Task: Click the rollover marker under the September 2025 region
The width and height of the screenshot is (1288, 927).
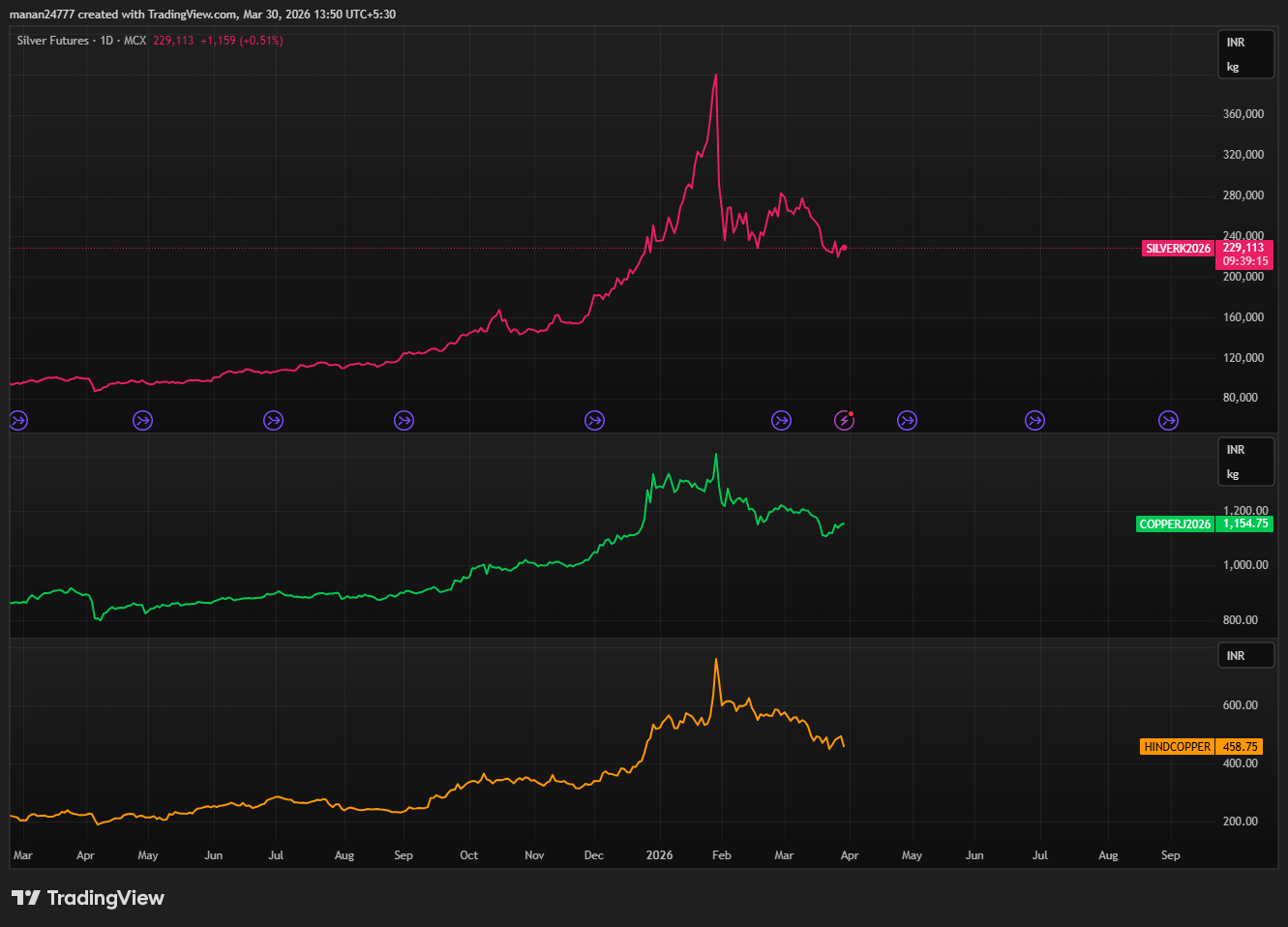Action: (x=404, y=420)
